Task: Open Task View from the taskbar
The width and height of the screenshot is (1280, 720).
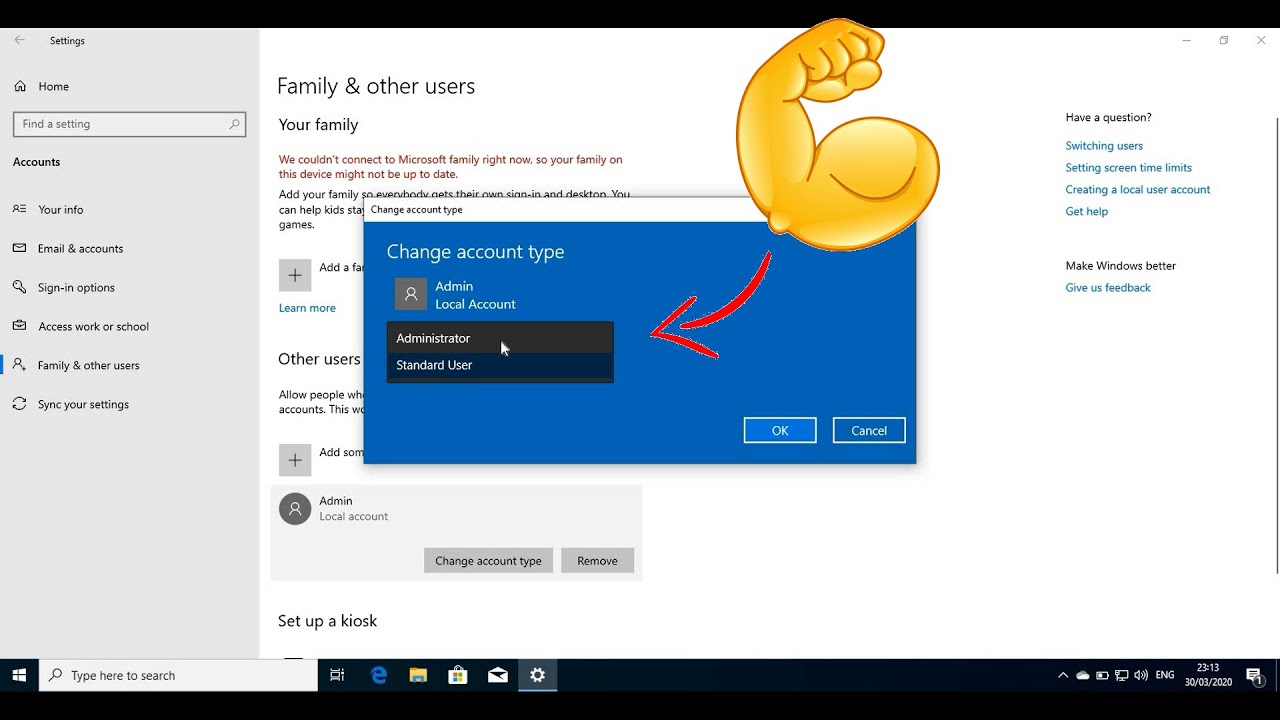Action: click(337, 676)
